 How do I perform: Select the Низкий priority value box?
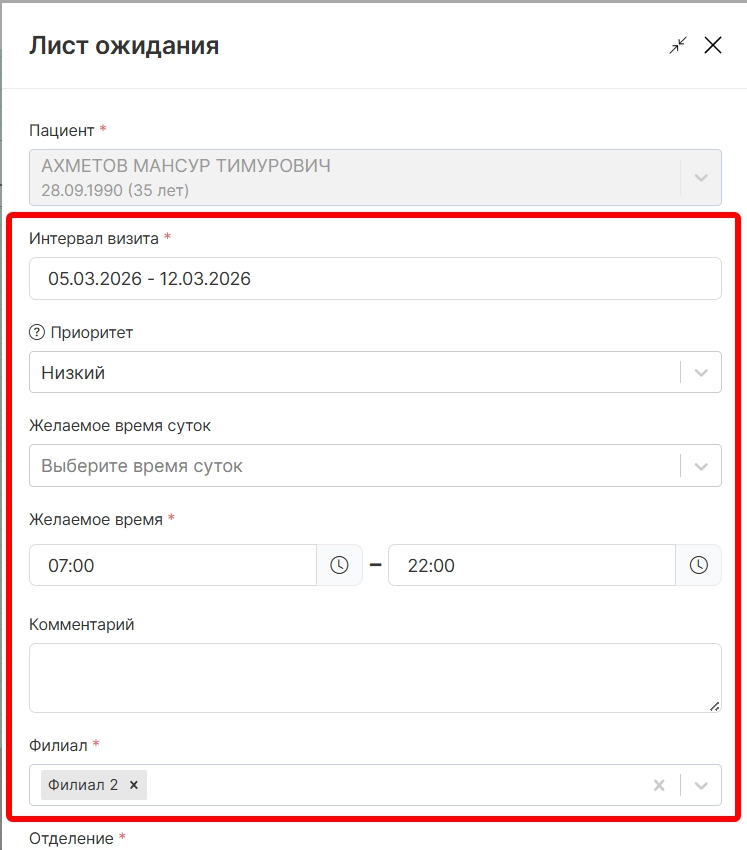pos(350,373)
